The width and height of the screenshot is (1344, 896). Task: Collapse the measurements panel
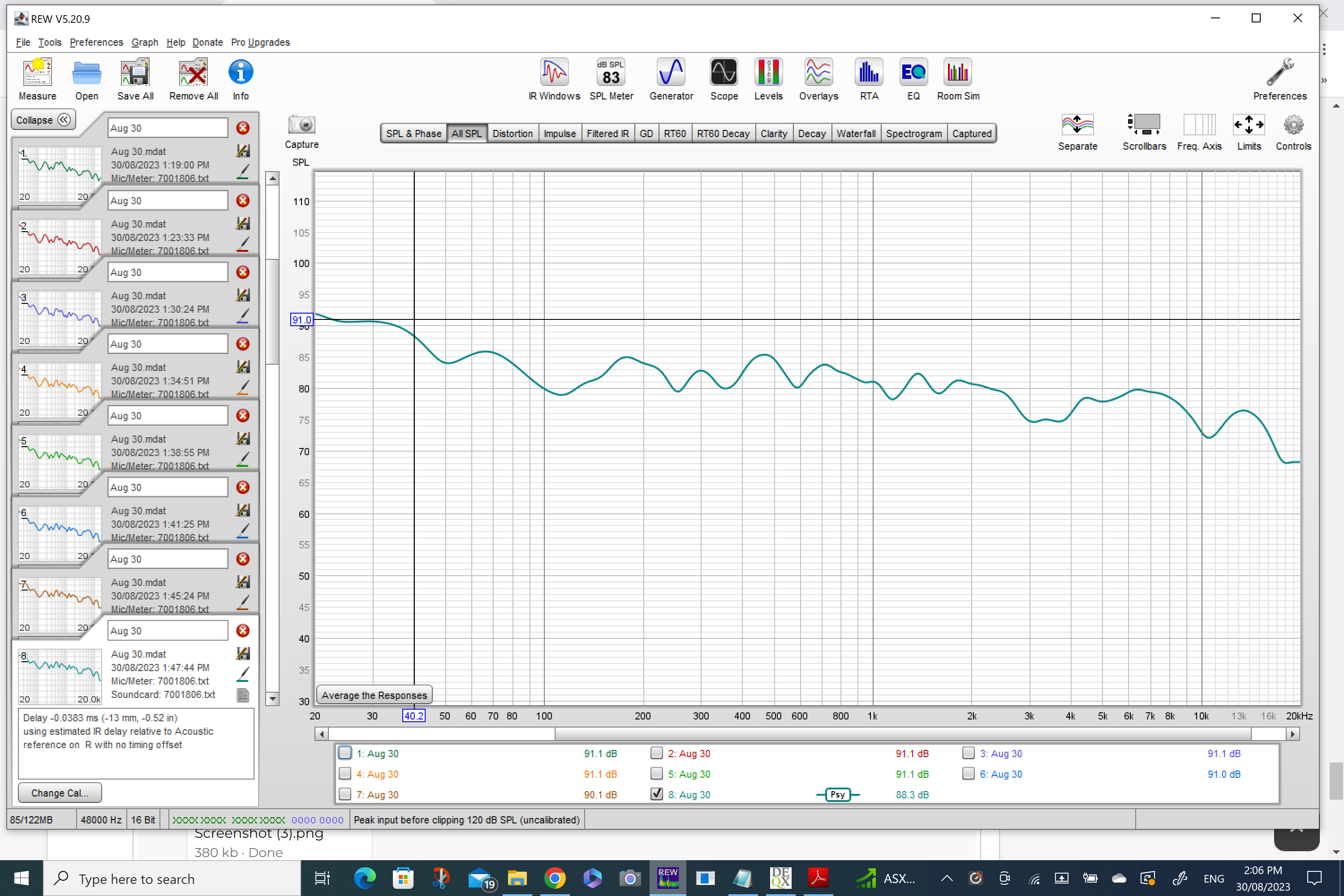[x=43, y=120]
